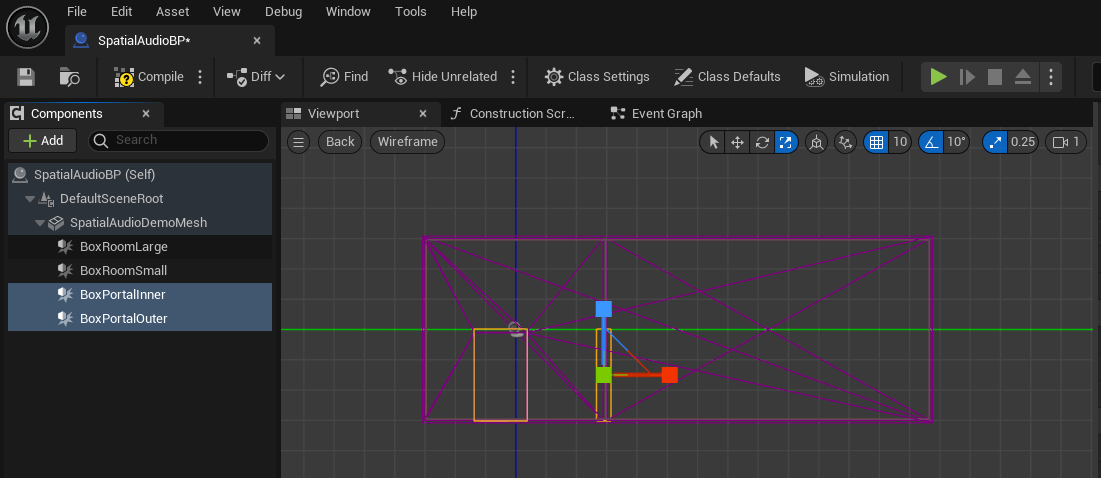Click the select objects arrow tool
This screenshot has height=478, width=1101.
(x=713, y=142)
